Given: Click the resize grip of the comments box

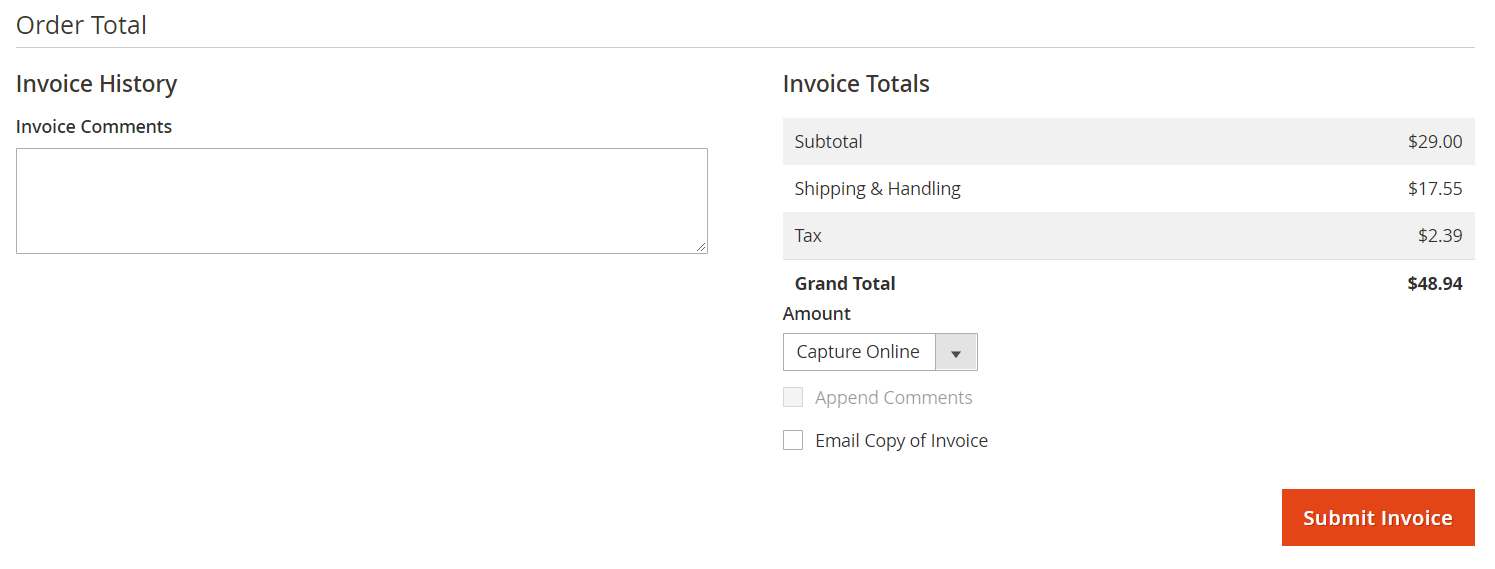Looking at the screenshot, I should (x=701, y=247).
